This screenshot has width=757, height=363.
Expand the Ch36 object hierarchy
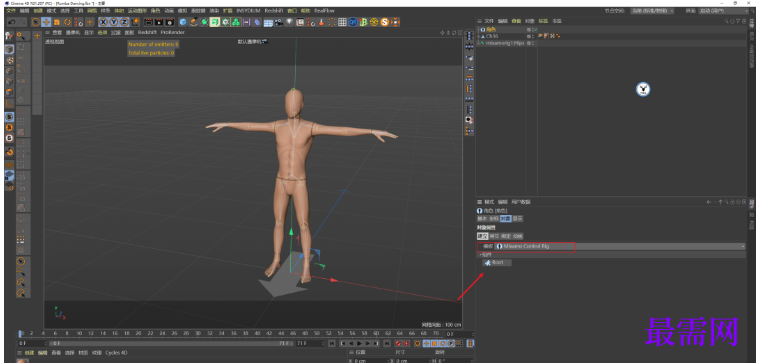pos(478,36)
